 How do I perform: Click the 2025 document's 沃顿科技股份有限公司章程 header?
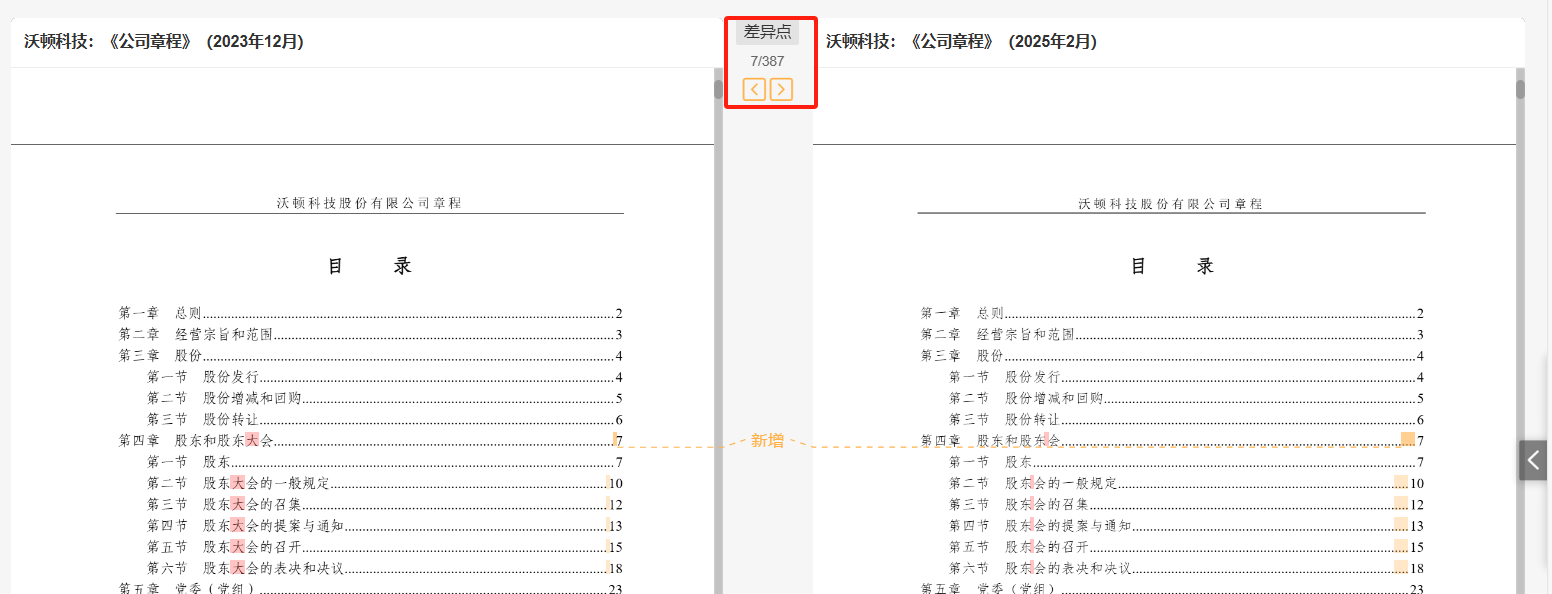coord(1171,203)
